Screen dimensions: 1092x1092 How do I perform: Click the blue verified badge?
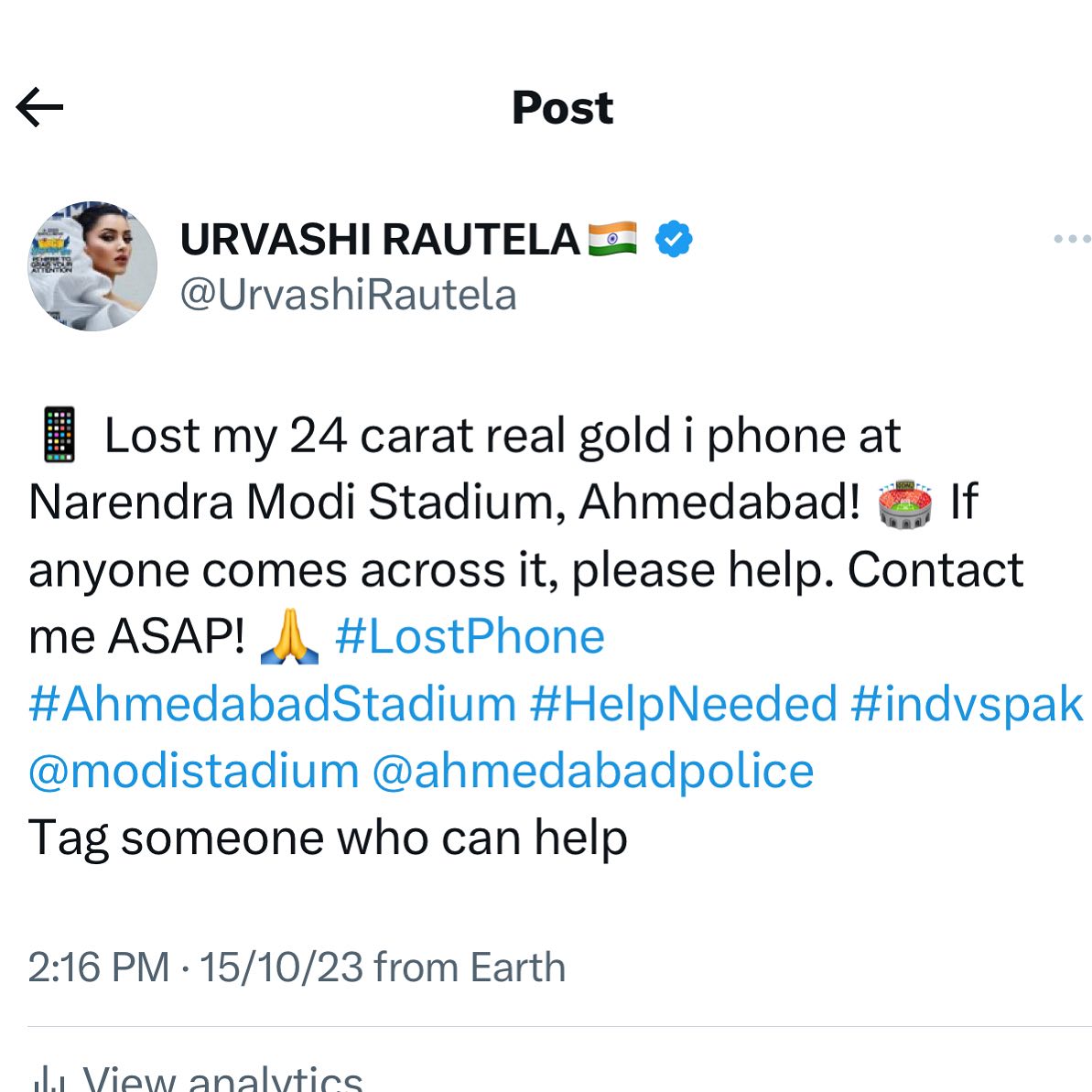coord(674,239)
